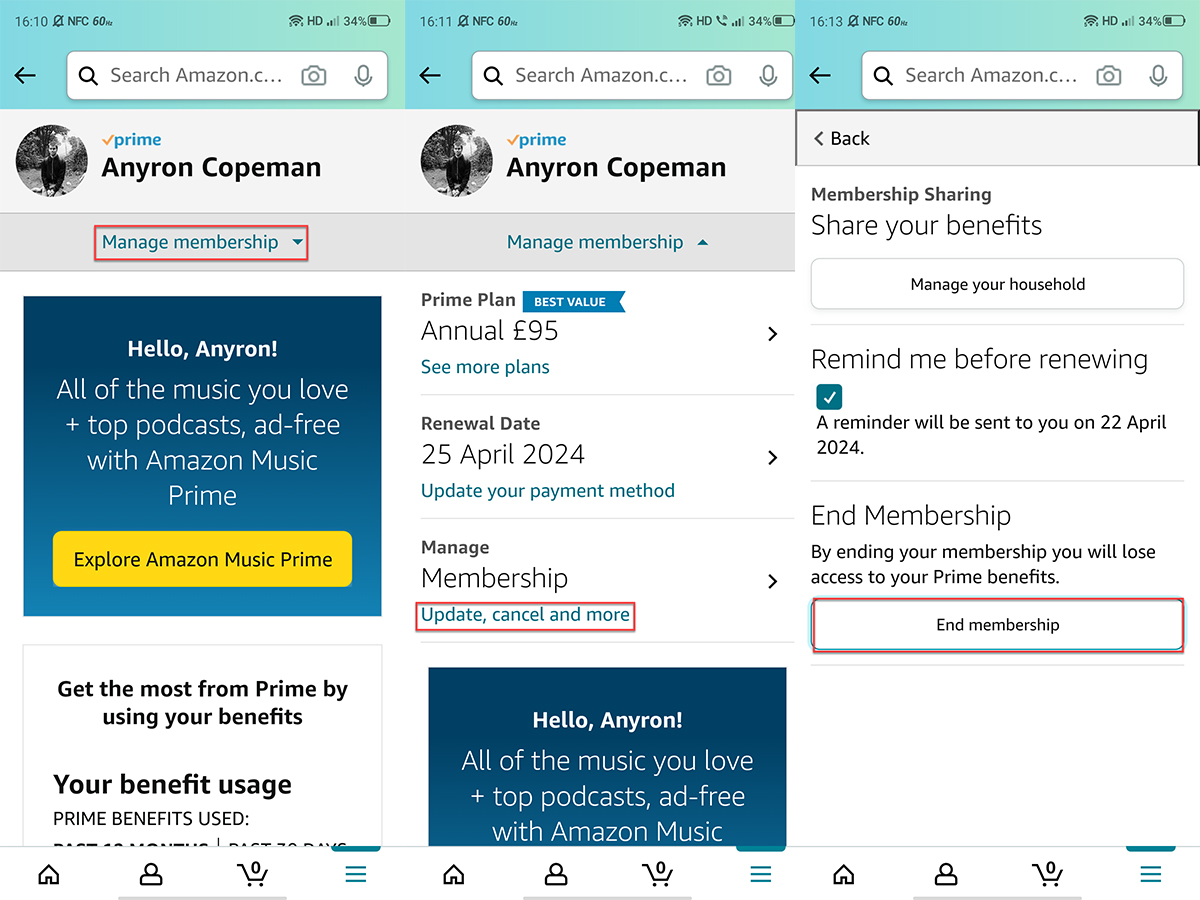Tap the Your benefit usage heading
The width and height of the screenshot is (1200, 900).
click(173, 785)
